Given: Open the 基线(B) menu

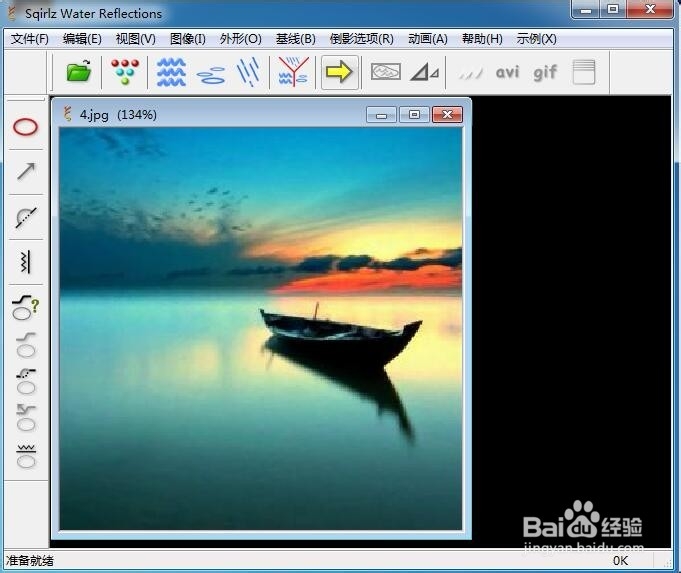Looking at the screenshot, I should click(296, 39).
